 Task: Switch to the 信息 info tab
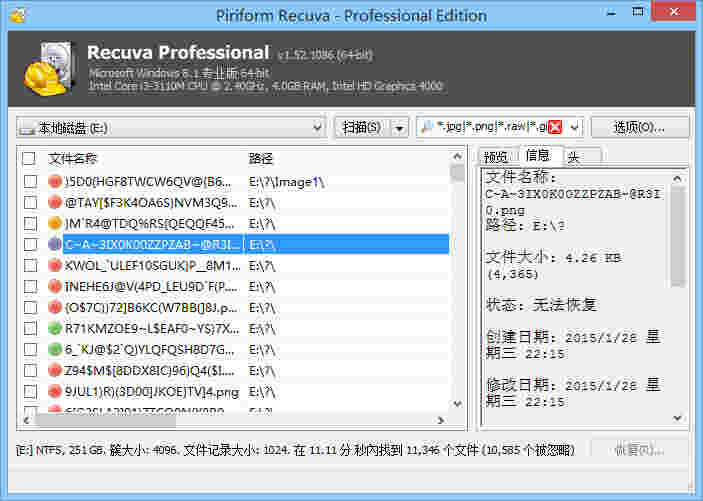[x=538, y=155]
